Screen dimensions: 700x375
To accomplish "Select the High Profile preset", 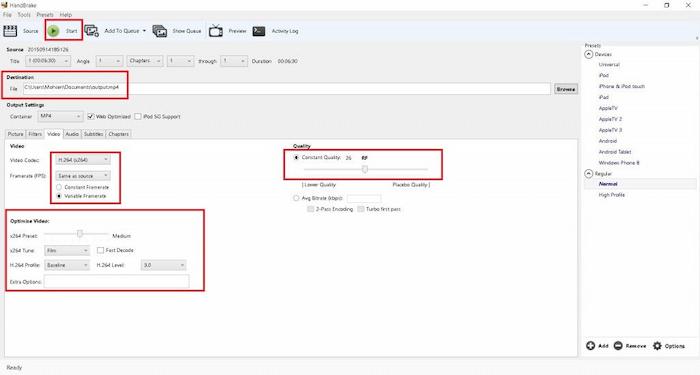I will click(x=612, y=195).
